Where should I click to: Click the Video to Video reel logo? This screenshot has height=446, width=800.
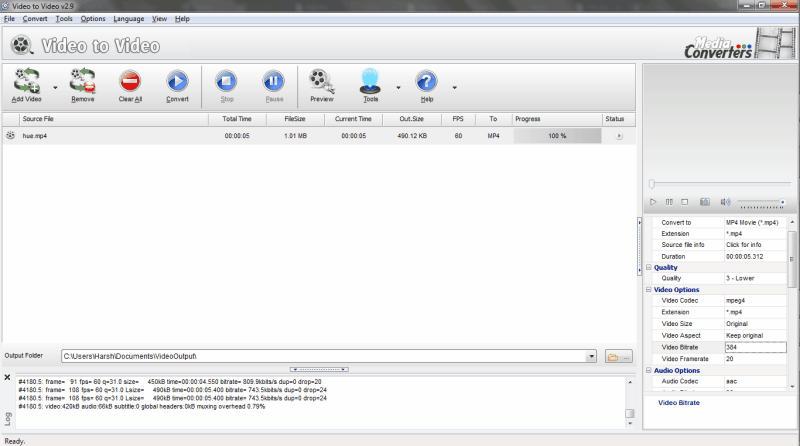(21, 45)
